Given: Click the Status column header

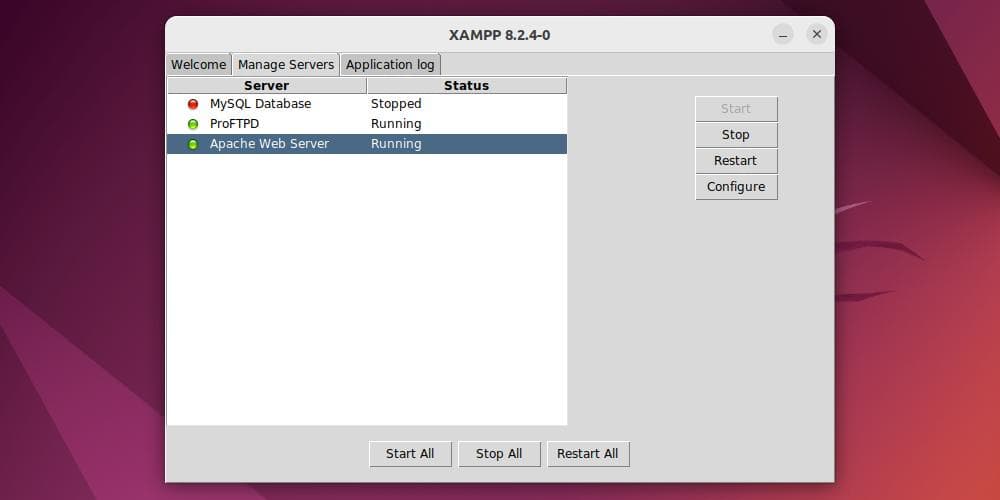Looking at the screenshot, I should [467, 85].
